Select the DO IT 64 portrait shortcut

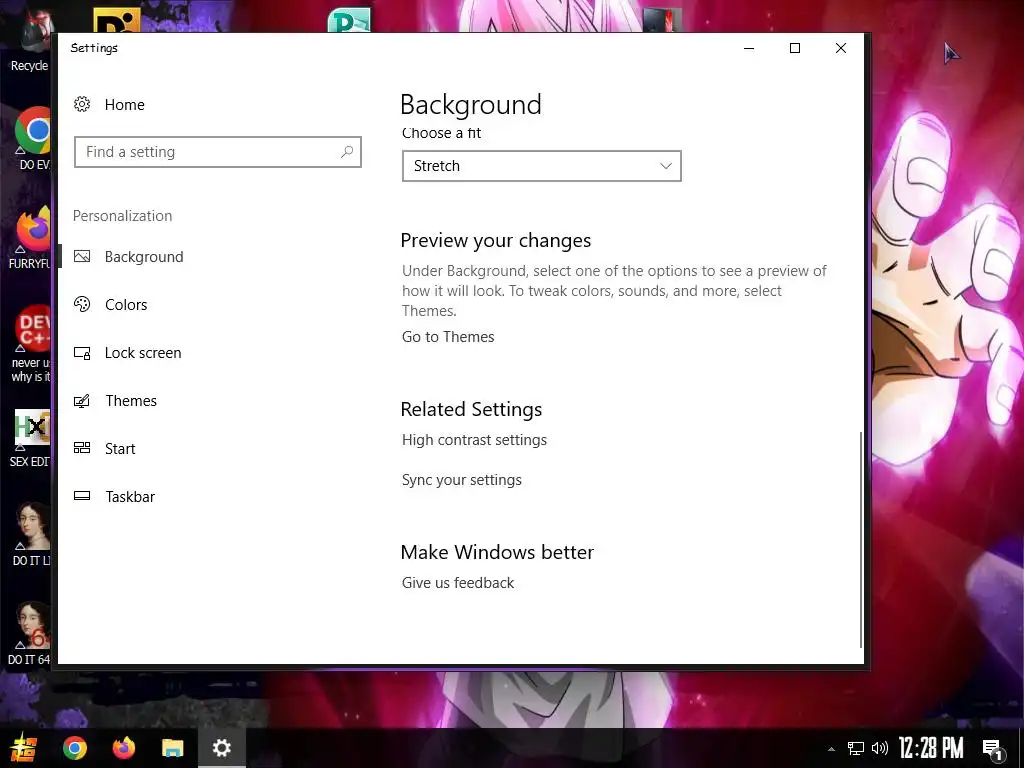[x=30, y=633]
